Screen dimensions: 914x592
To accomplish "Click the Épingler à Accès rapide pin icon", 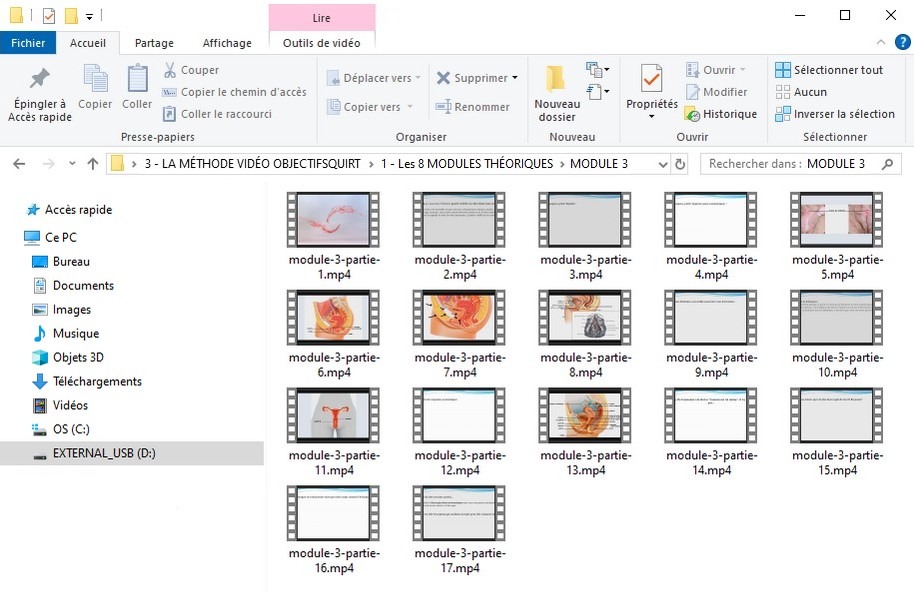I will pyautogui.click(x=39, y=79).
